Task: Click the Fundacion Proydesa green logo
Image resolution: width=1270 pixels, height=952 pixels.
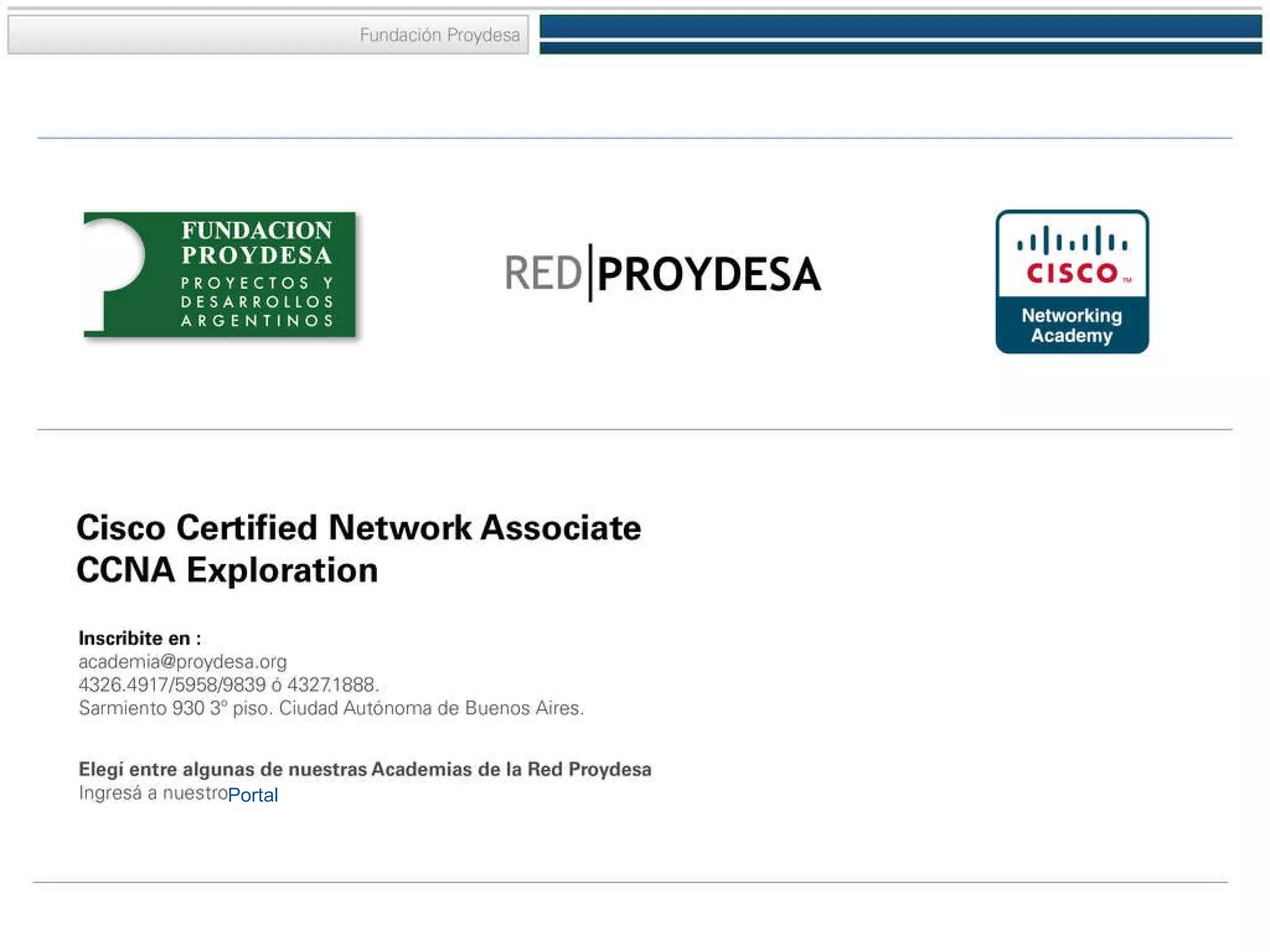Action: coord(220,275)
